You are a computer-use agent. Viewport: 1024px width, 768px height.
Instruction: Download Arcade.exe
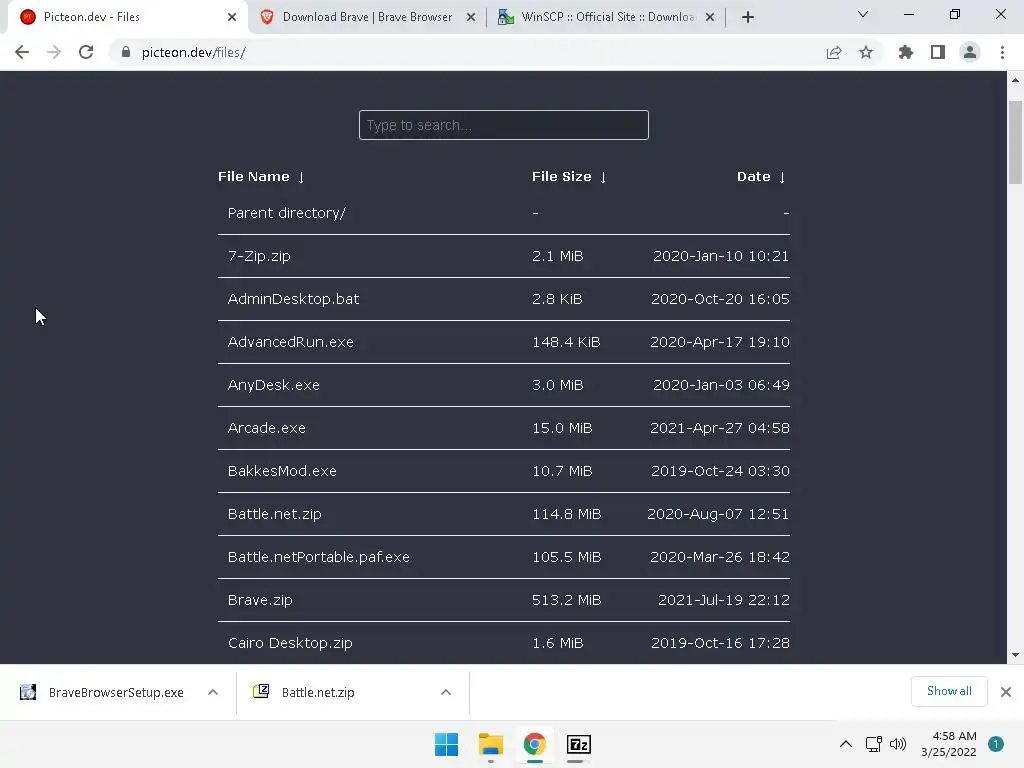266,428
